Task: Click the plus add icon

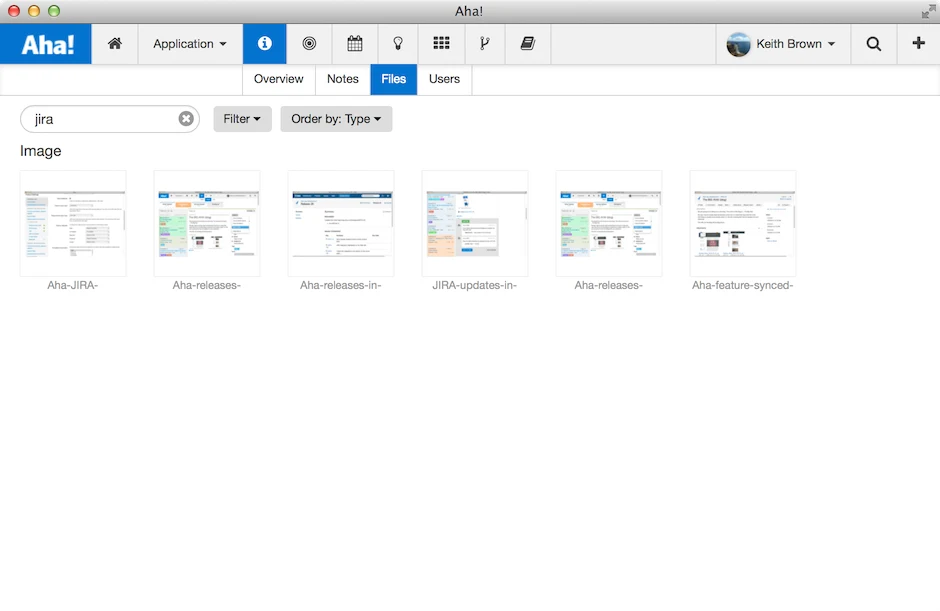Action: coord(918,44)
